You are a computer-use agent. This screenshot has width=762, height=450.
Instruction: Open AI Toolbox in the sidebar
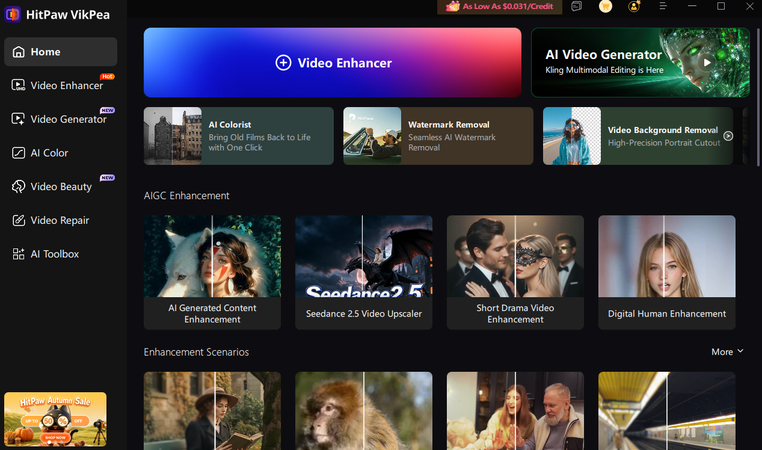(x=60, y=254)
